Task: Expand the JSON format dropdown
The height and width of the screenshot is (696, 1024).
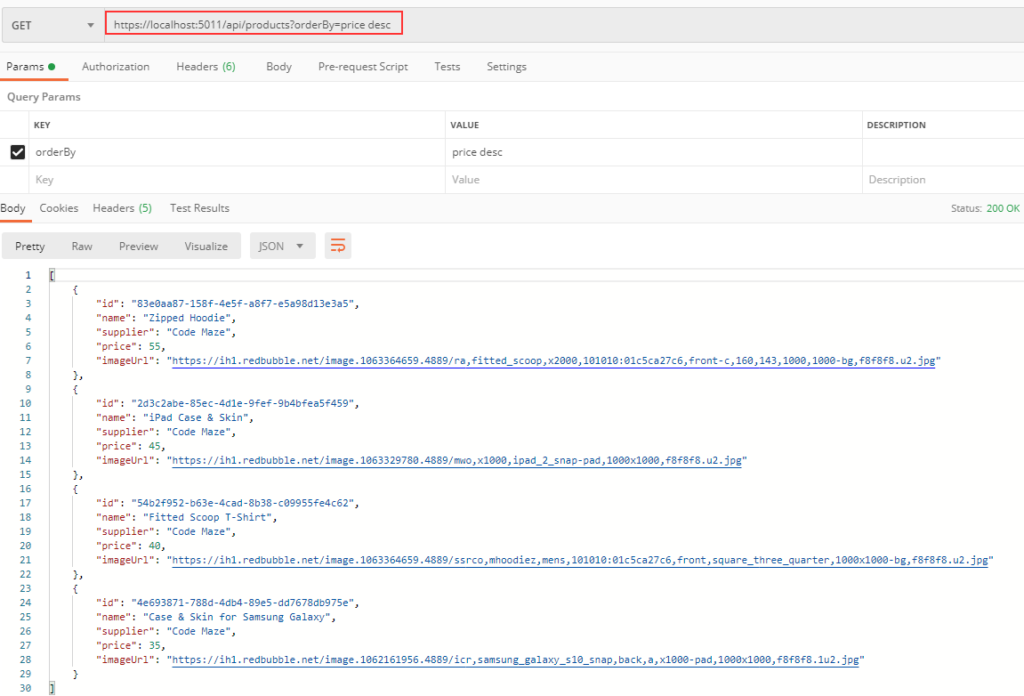Action: [x=282, y=246]
